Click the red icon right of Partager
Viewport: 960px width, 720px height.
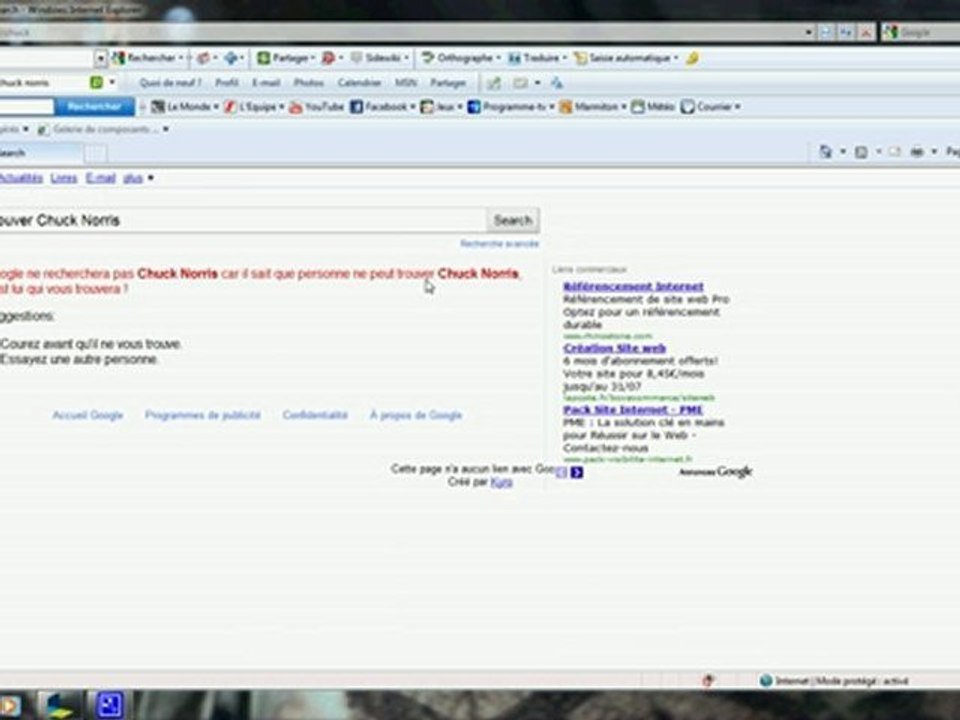tap(329, 58)
